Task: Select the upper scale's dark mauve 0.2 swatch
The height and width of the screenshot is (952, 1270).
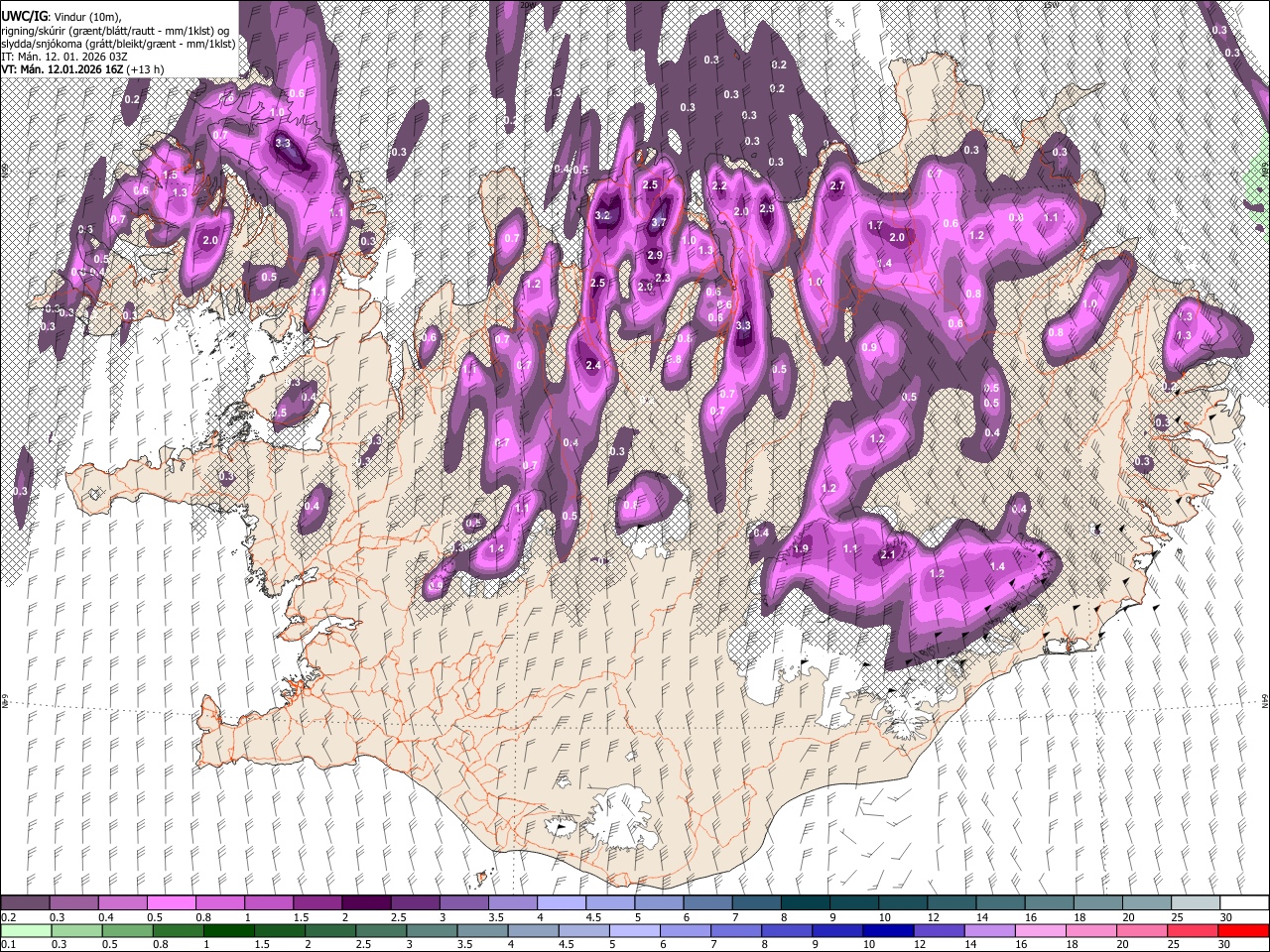Action: pyautogui.click(x=25, y=903)
